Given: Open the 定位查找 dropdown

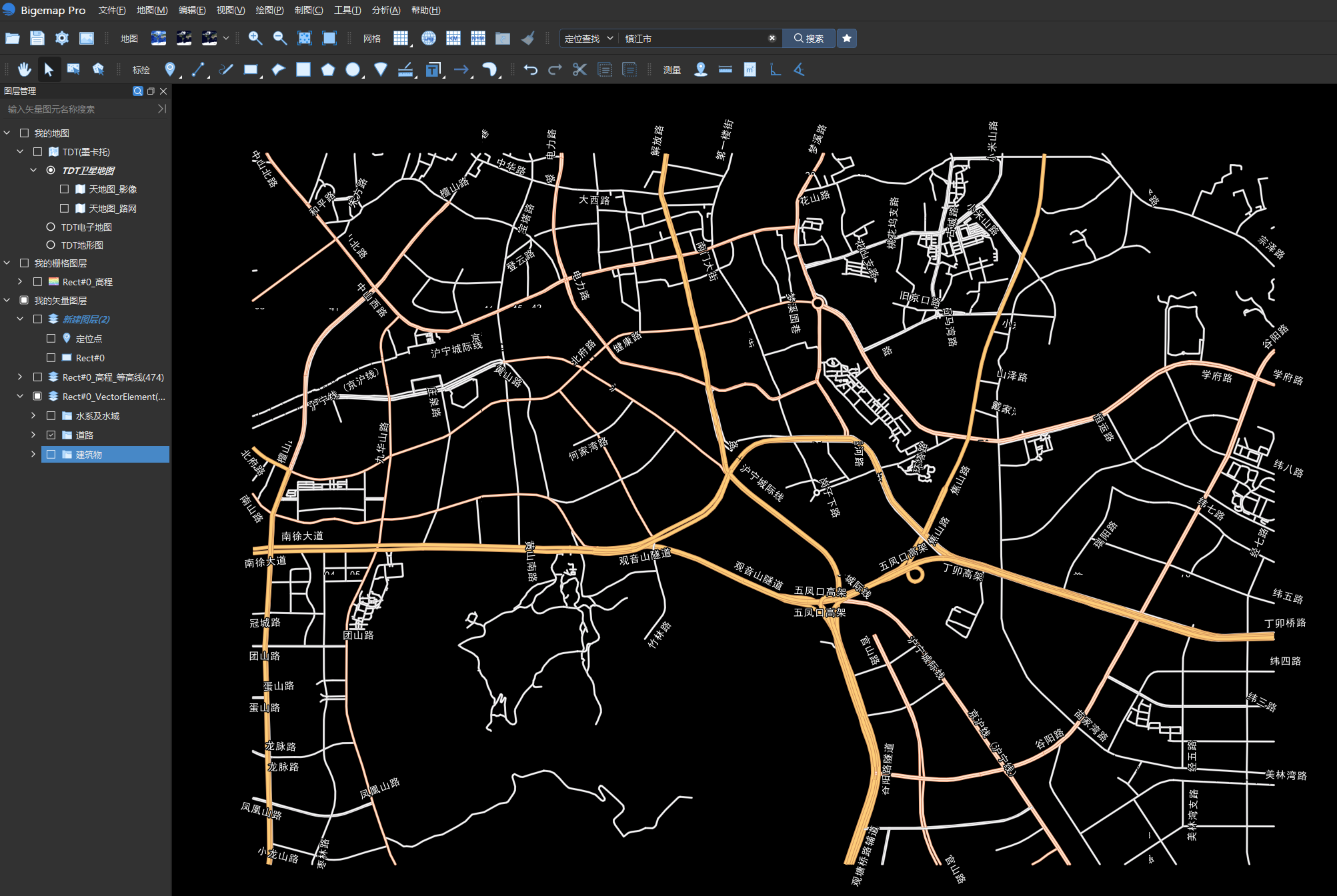Looking at the screenshot, I should click(588, 38).
